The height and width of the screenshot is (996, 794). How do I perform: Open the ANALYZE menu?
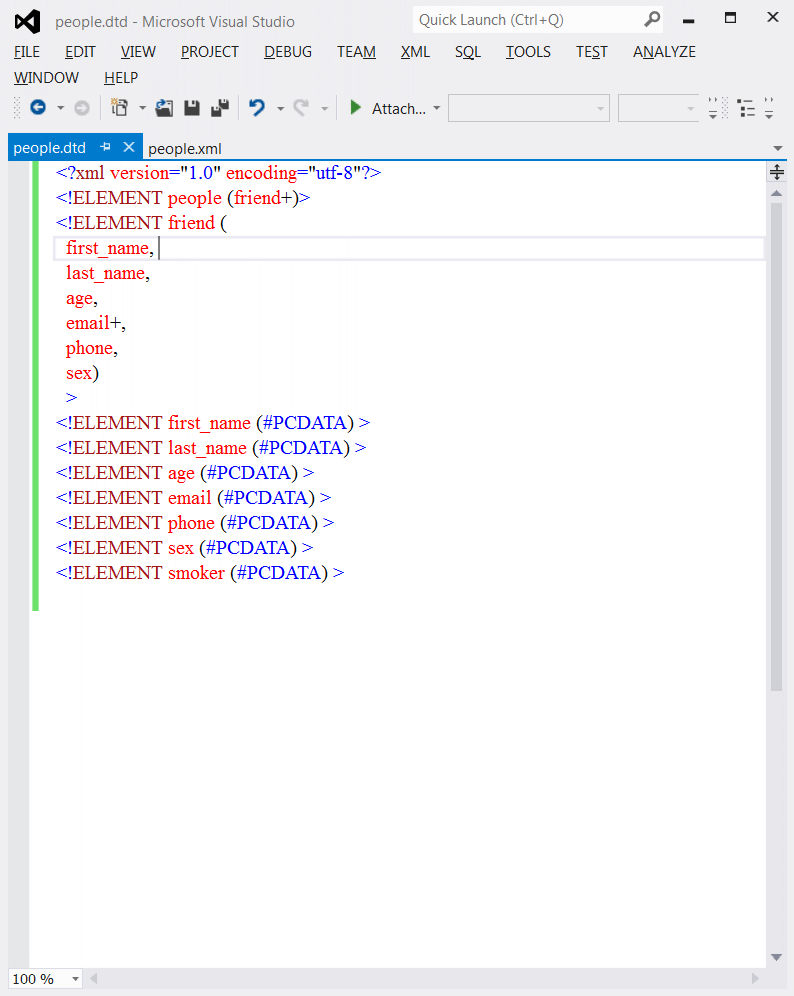pos(664,52)
